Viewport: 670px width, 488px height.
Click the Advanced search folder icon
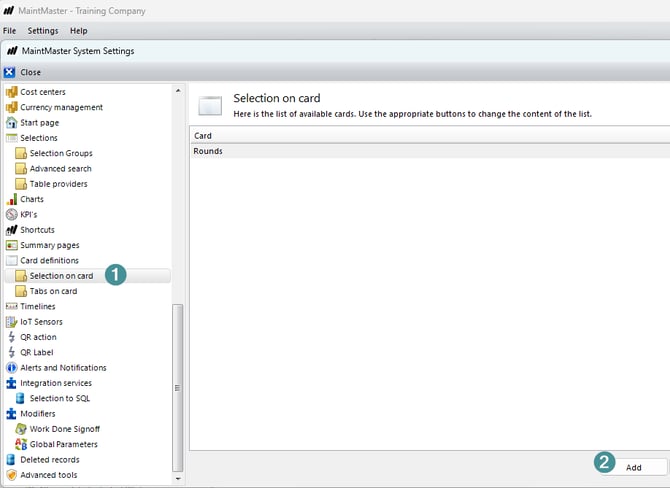(x=21, y=168)
